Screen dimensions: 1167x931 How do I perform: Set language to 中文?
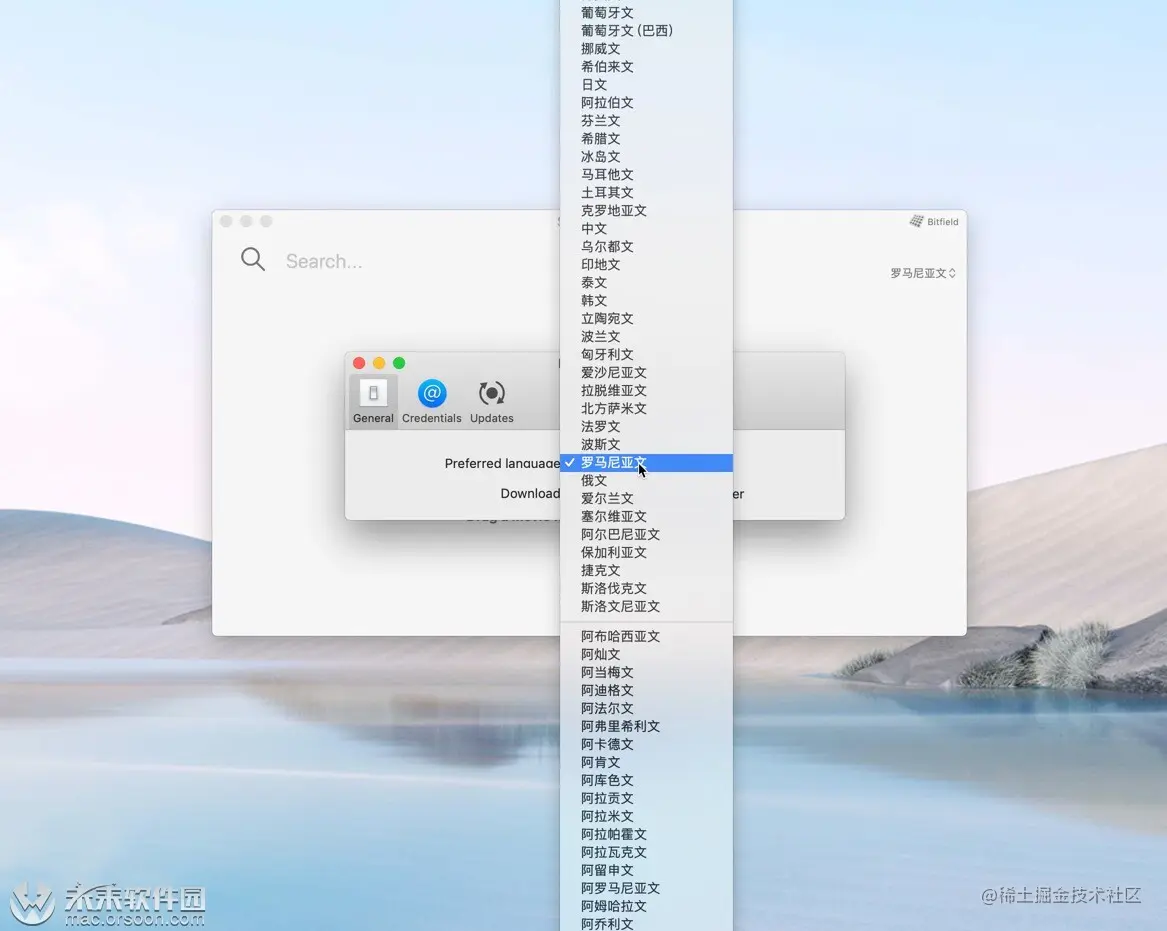(646, 228)
